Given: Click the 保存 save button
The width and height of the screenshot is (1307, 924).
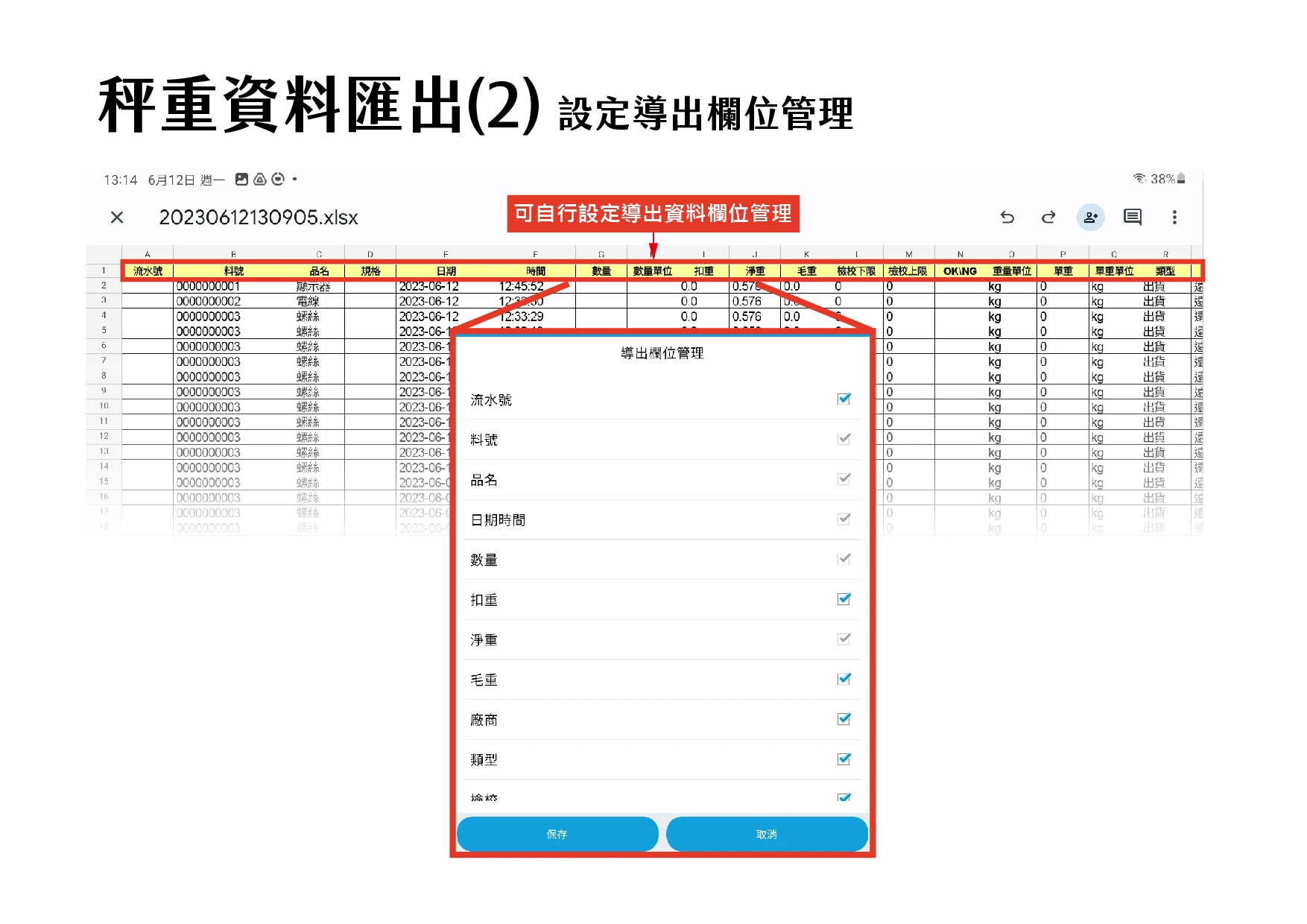Looking at the screenshot, I should click(557, 834).
